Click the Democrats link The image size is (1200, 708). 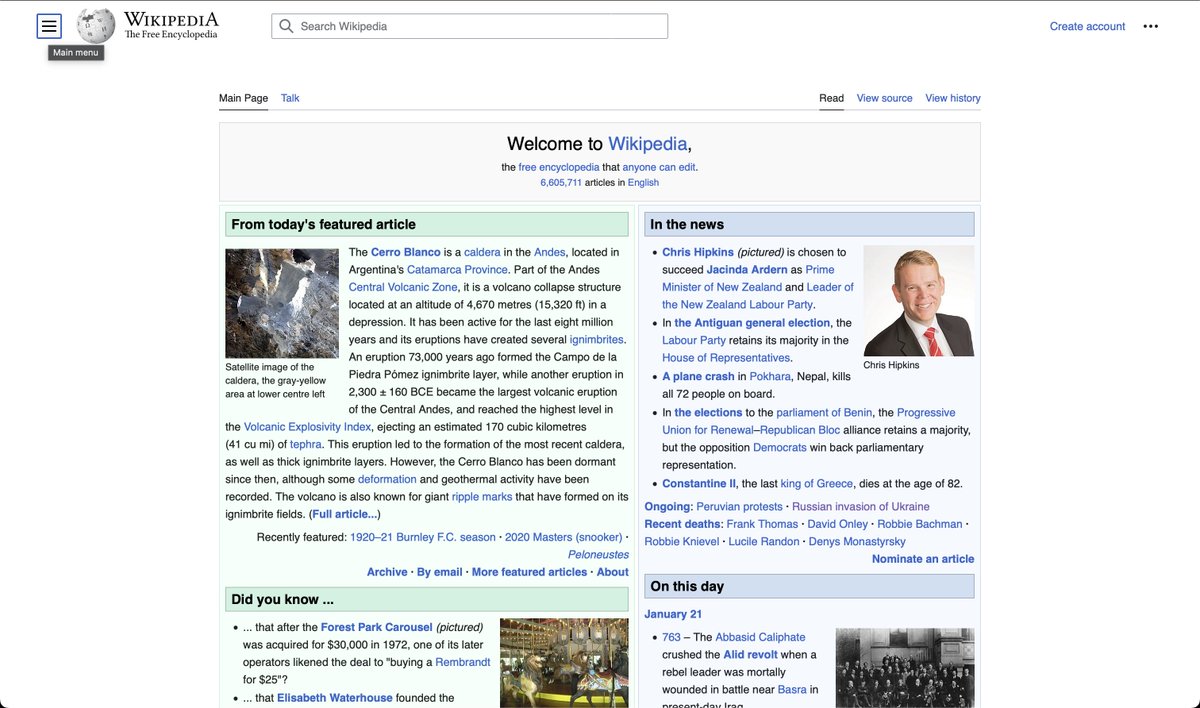coord(780,447)
